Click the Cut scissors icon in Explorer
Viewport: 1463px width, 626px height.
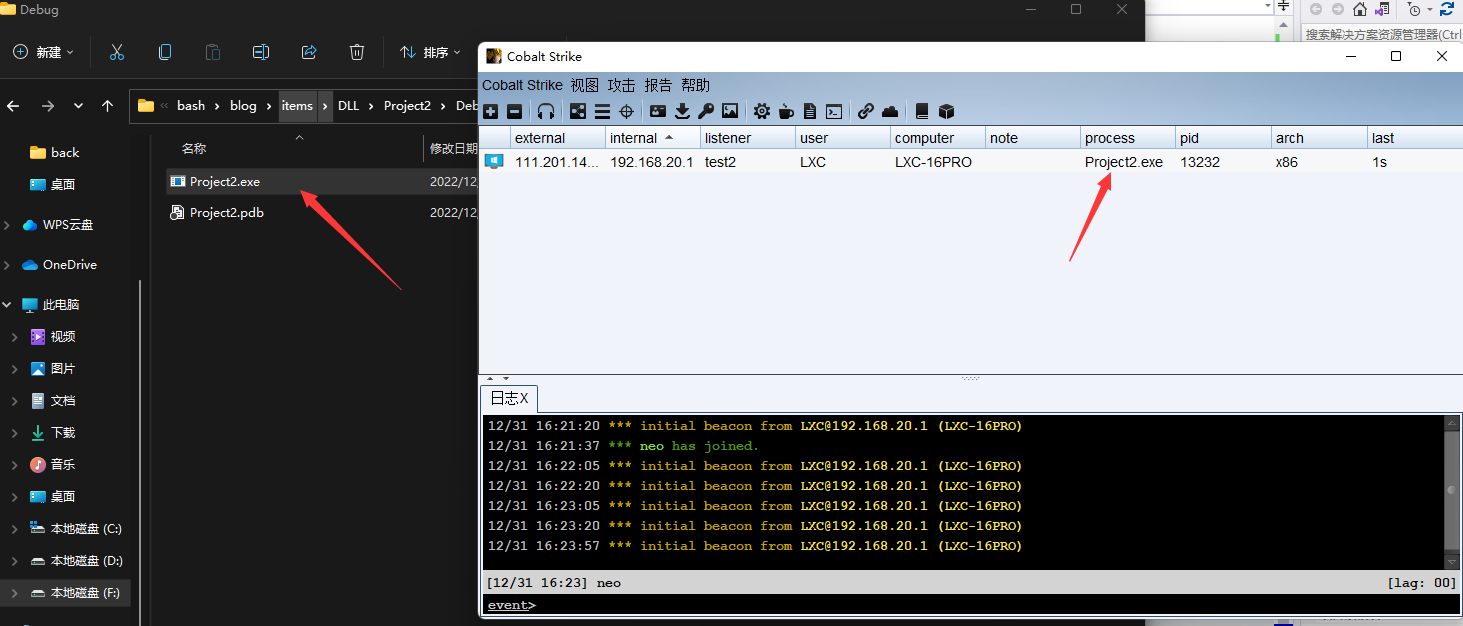pos(117,52)
